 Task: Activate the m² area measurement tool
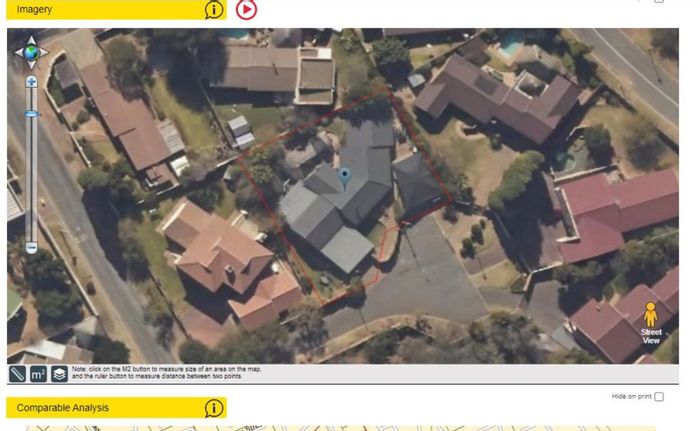click(38, 374)
